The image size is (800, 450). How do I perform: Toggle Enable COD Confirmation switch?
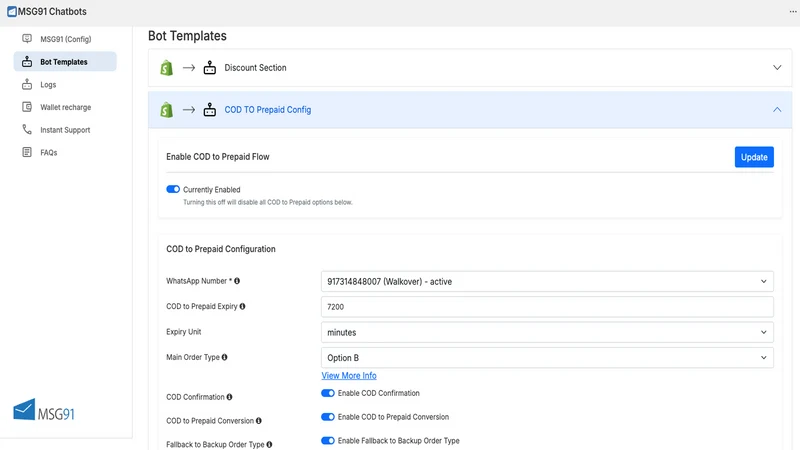point(328,393)
